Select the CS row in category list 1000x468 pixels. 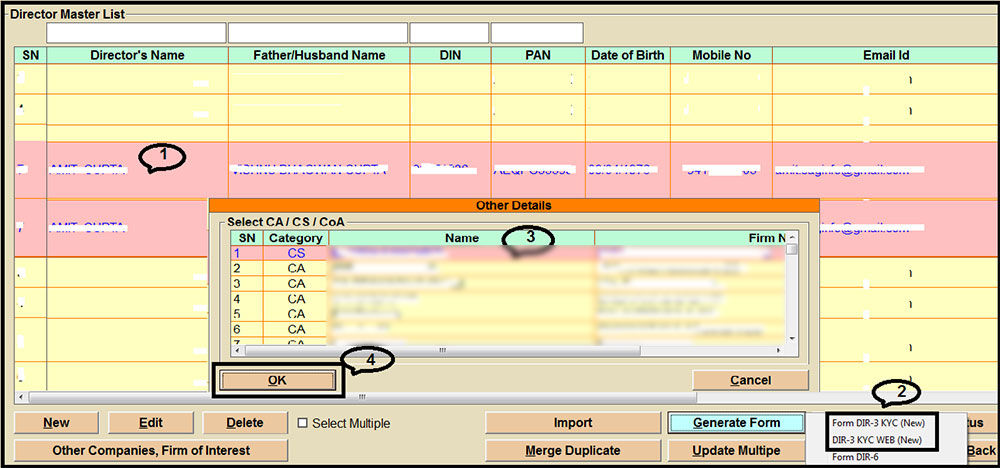point(296,253)
